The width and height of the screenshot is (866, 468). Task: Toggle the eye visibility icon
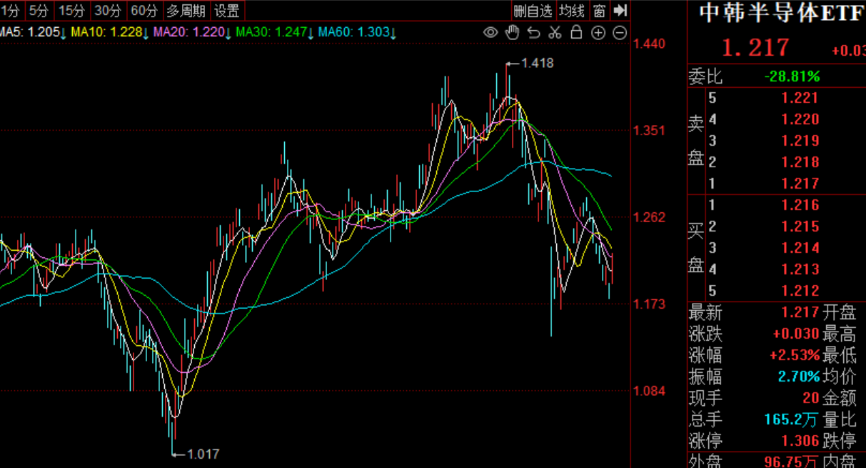(x=491, y=33)
